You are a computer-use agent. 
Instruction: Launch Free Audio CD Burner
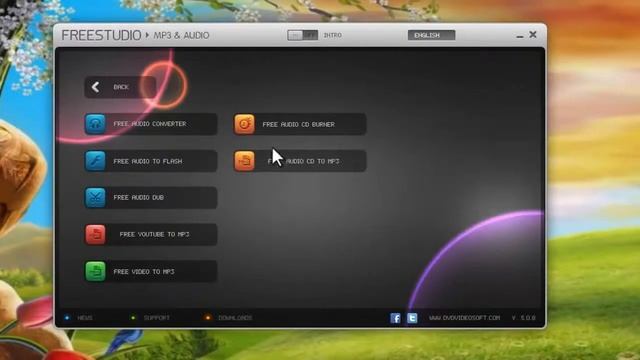click(x=300, y=124)
